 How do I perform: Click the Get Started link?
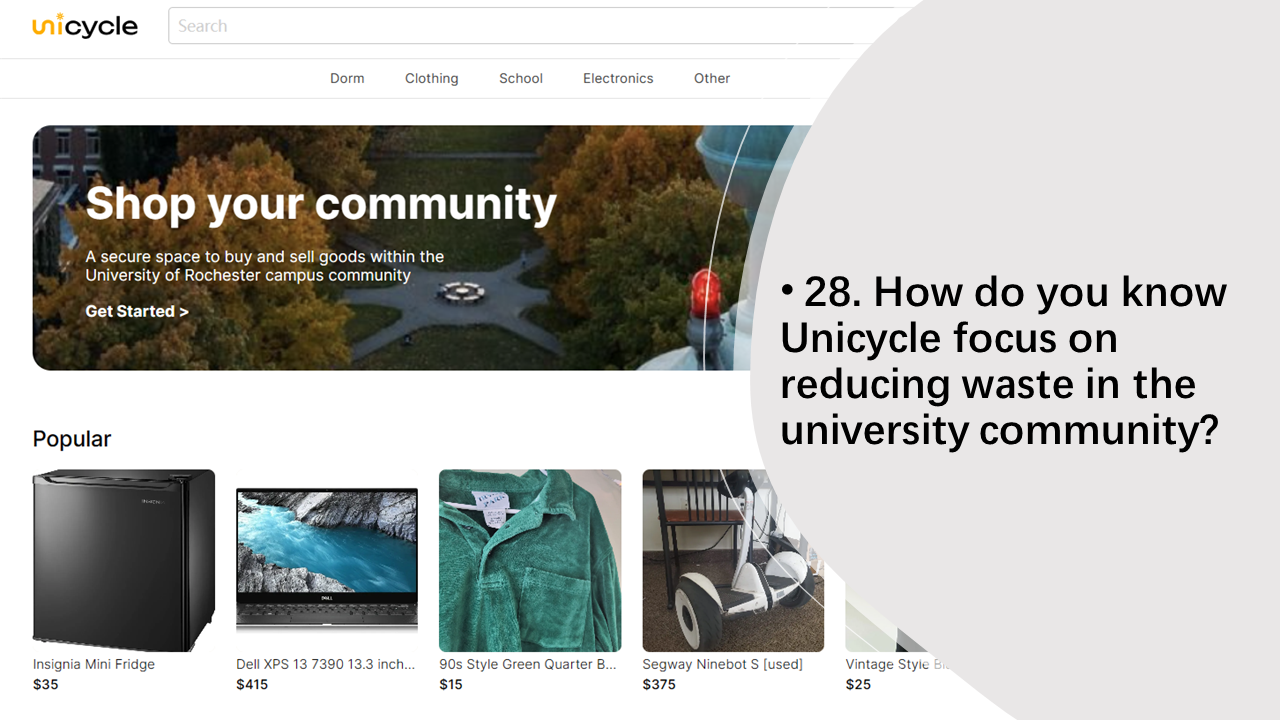coord(137,311)
